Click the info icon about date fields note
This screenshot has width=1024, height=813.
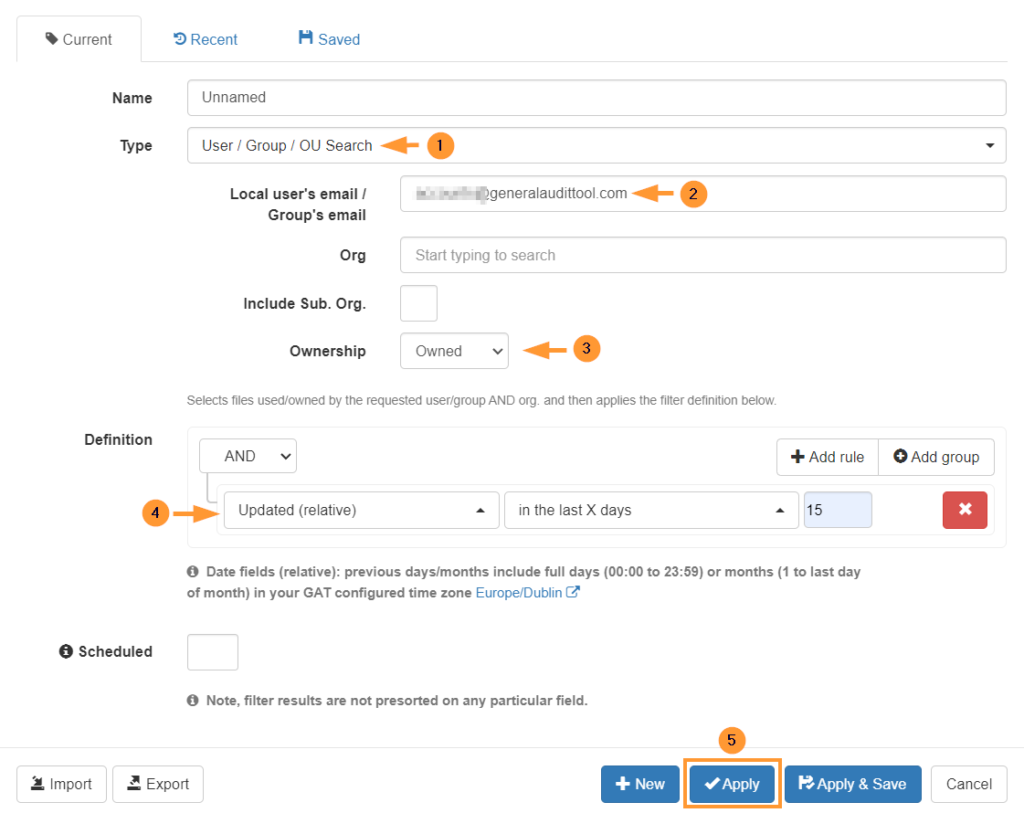(x=196, y=572)
